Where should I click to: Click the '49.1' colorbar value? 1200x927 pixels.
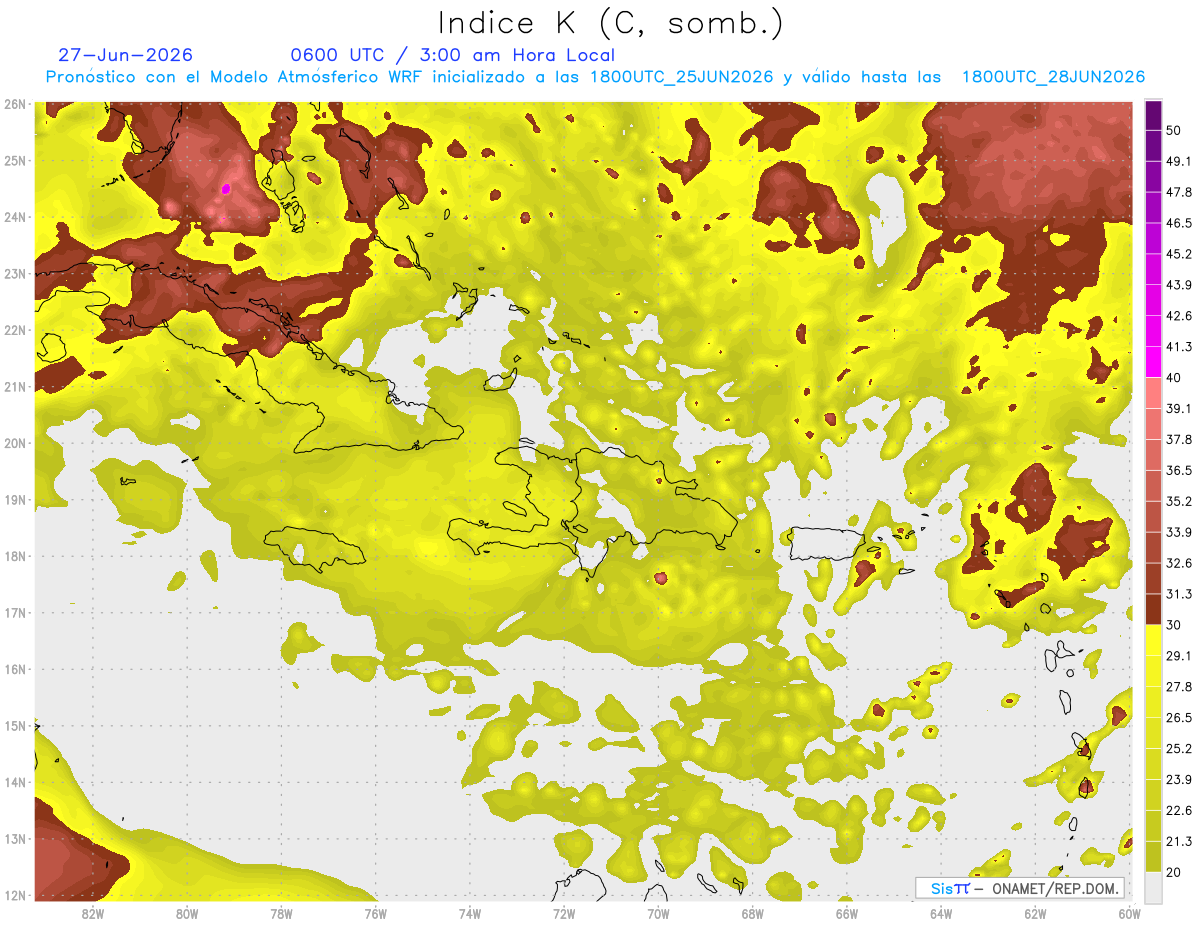(x=1179, y=161)
